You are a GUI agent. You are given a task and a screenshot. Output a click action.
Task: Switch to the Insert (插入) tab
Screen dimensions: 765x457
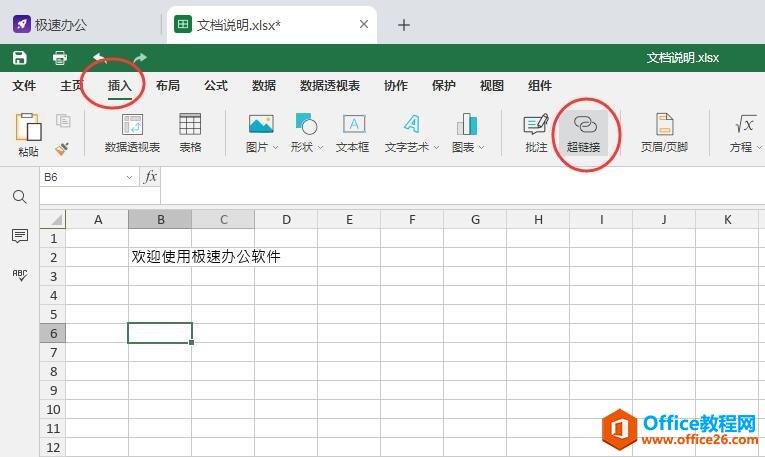pos(120,86)
